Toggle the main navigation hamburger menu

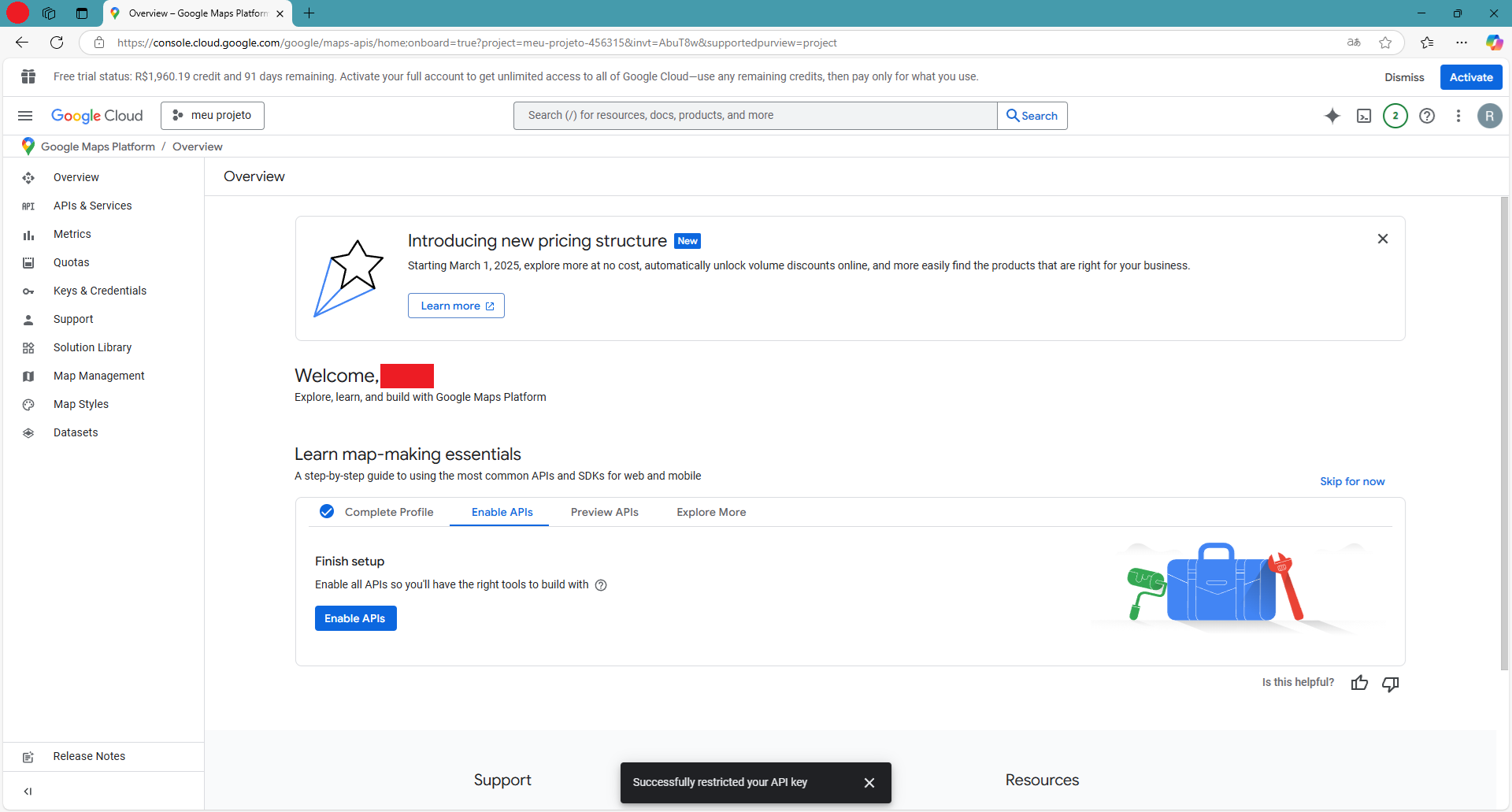click(x=25, y=116)
